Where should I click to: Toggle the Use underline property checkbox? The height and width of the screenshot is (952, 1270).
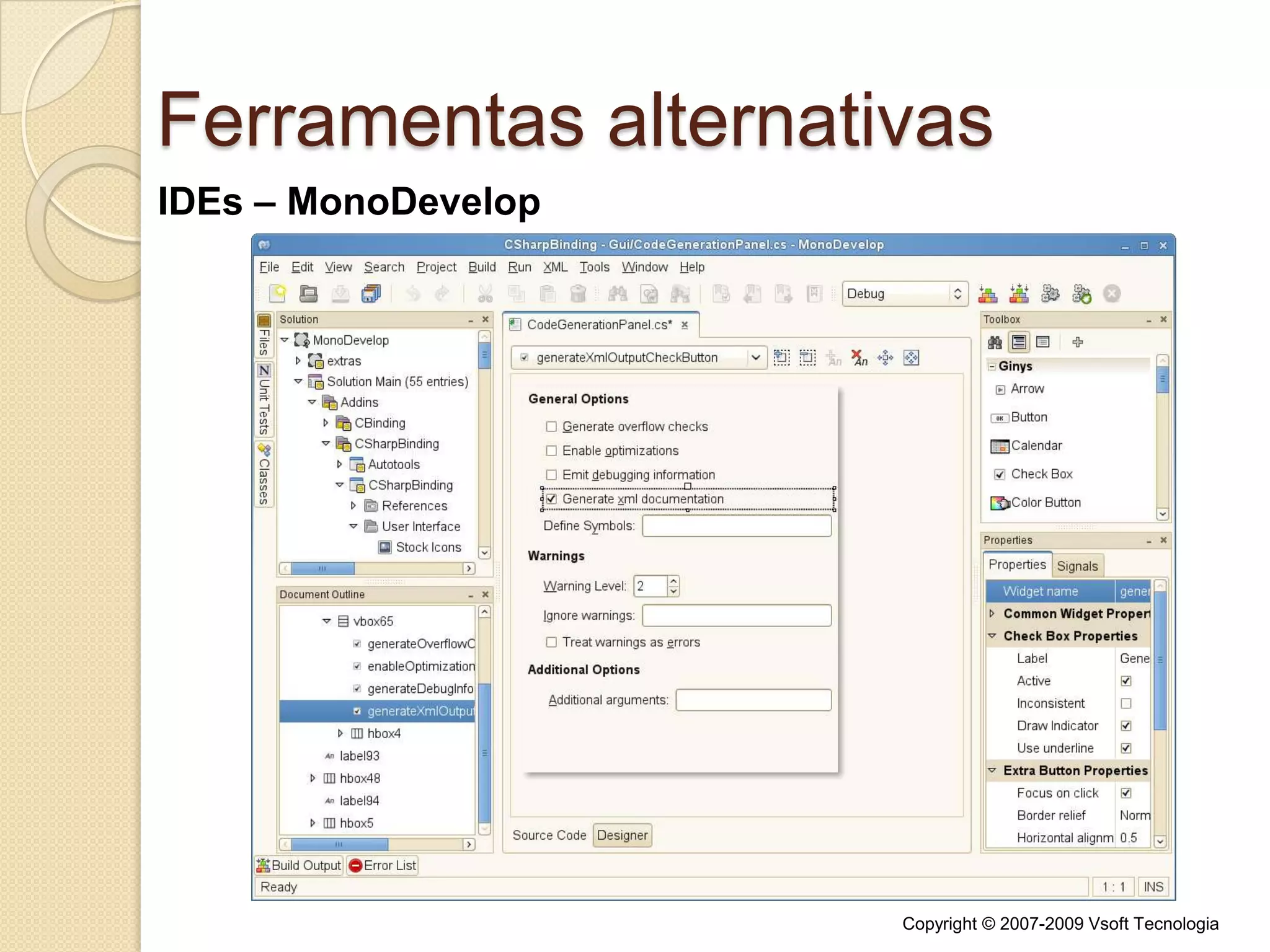1126,748
